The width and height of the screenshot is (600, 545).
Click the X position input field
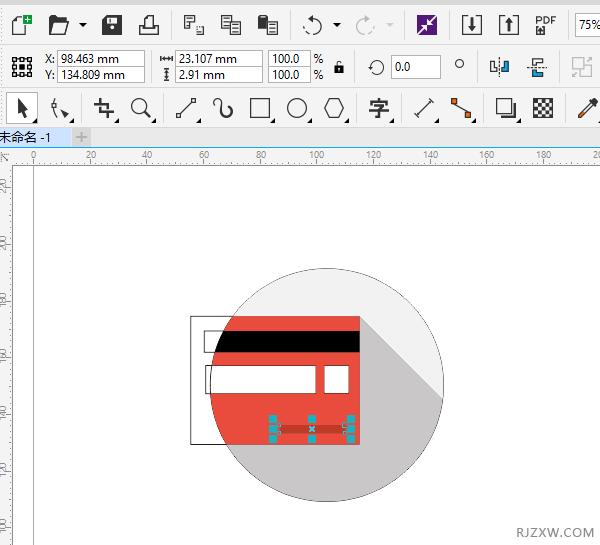click(100, 59)
